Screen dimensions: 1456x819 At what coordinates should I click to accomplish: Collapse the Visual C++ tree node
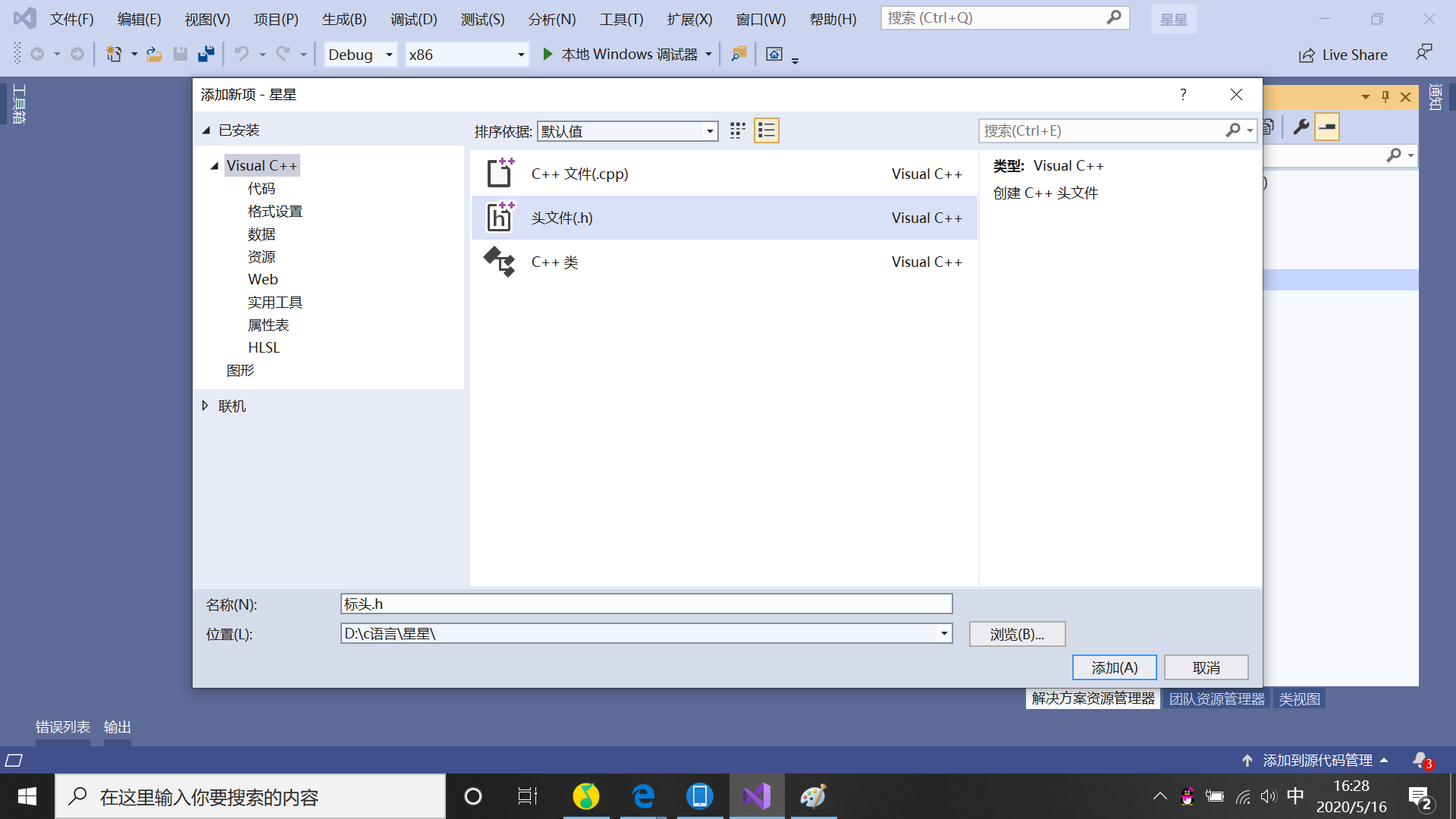pyautogui.click(x=215, y=165)
